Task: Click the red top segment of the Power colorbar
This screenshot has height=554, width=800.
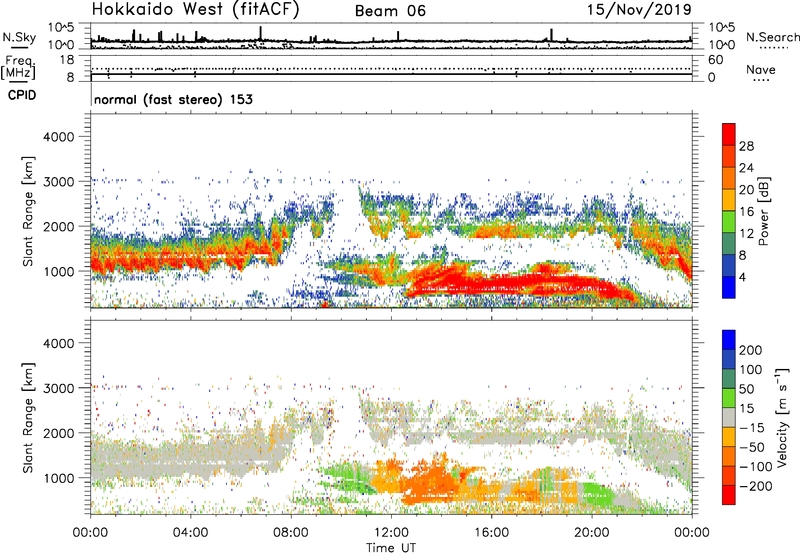Action: pyautogui.click(x=729, y=134)
